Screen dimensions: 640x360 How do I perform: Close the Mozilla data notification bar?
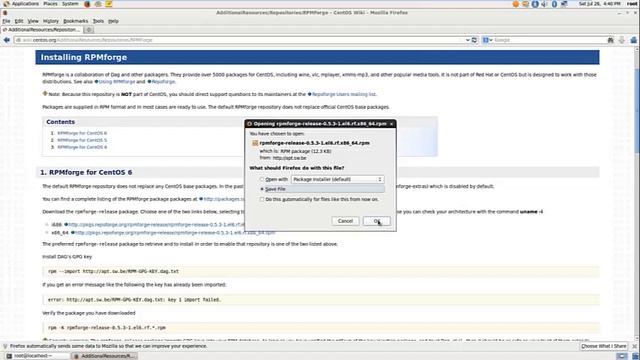click(635, 346)
